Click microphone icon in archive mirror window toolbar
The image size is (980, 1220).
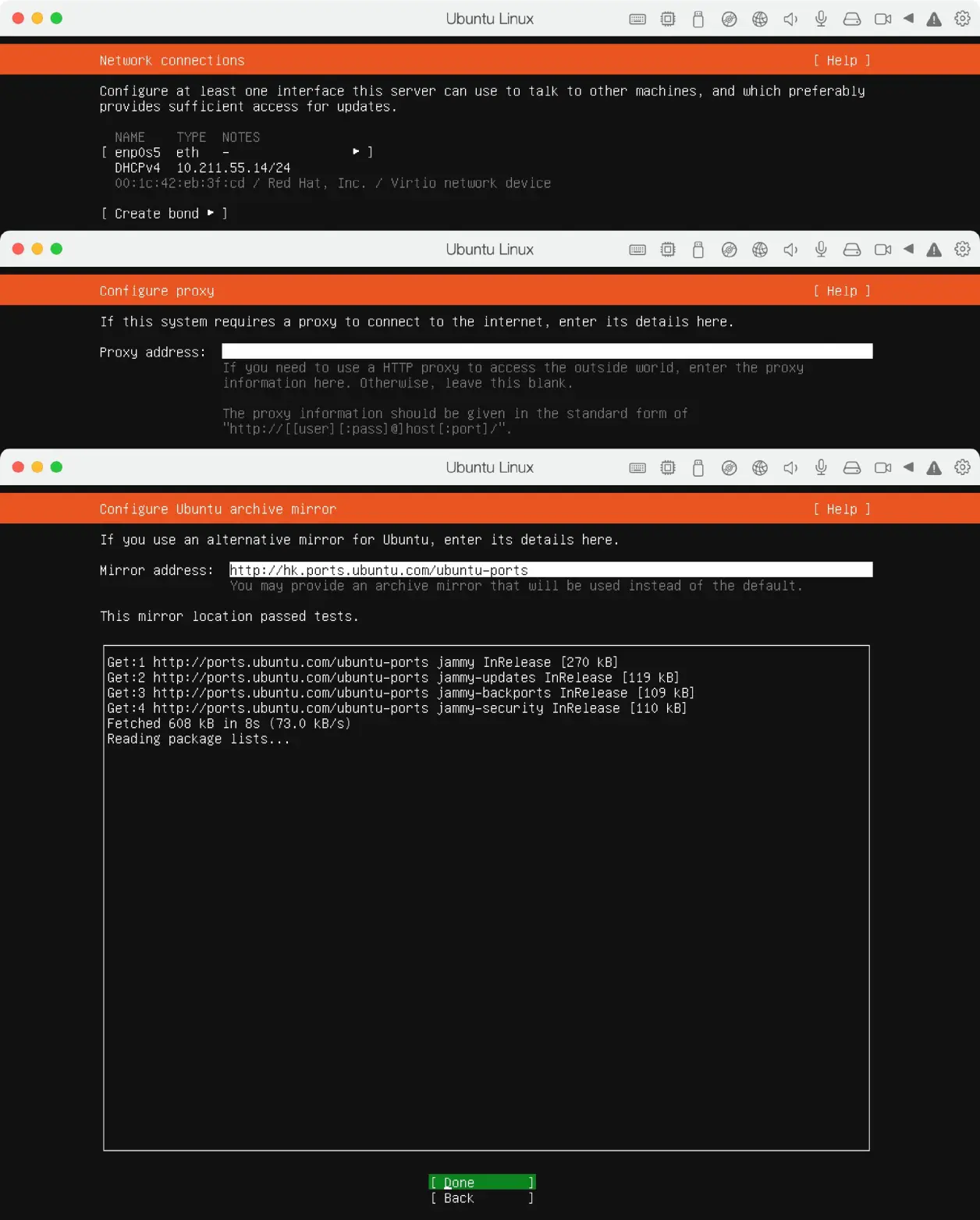click(x=821, y=468)
